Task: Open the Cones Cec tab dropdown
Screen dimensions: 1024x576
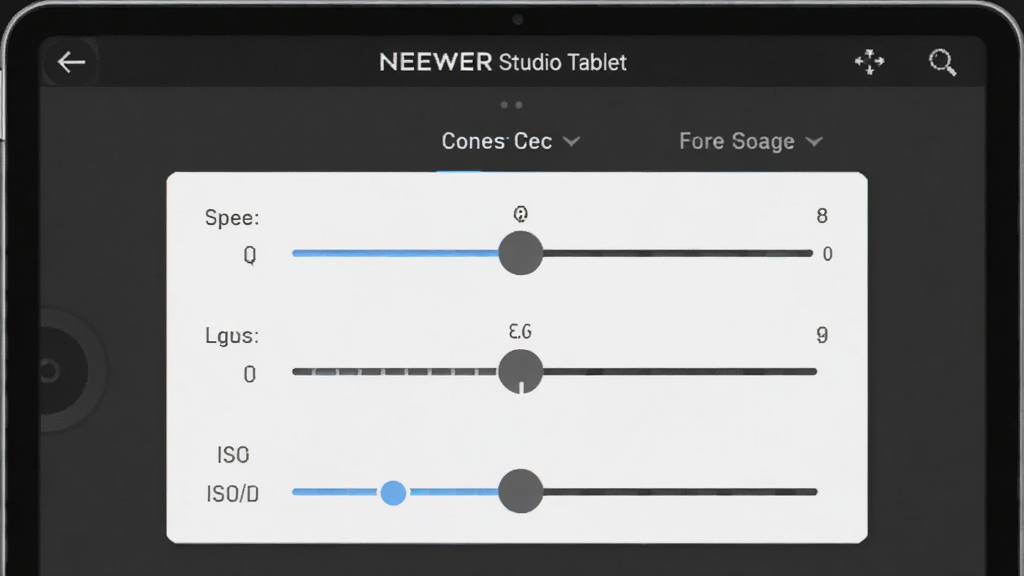Action: click(x=510, y=141)
